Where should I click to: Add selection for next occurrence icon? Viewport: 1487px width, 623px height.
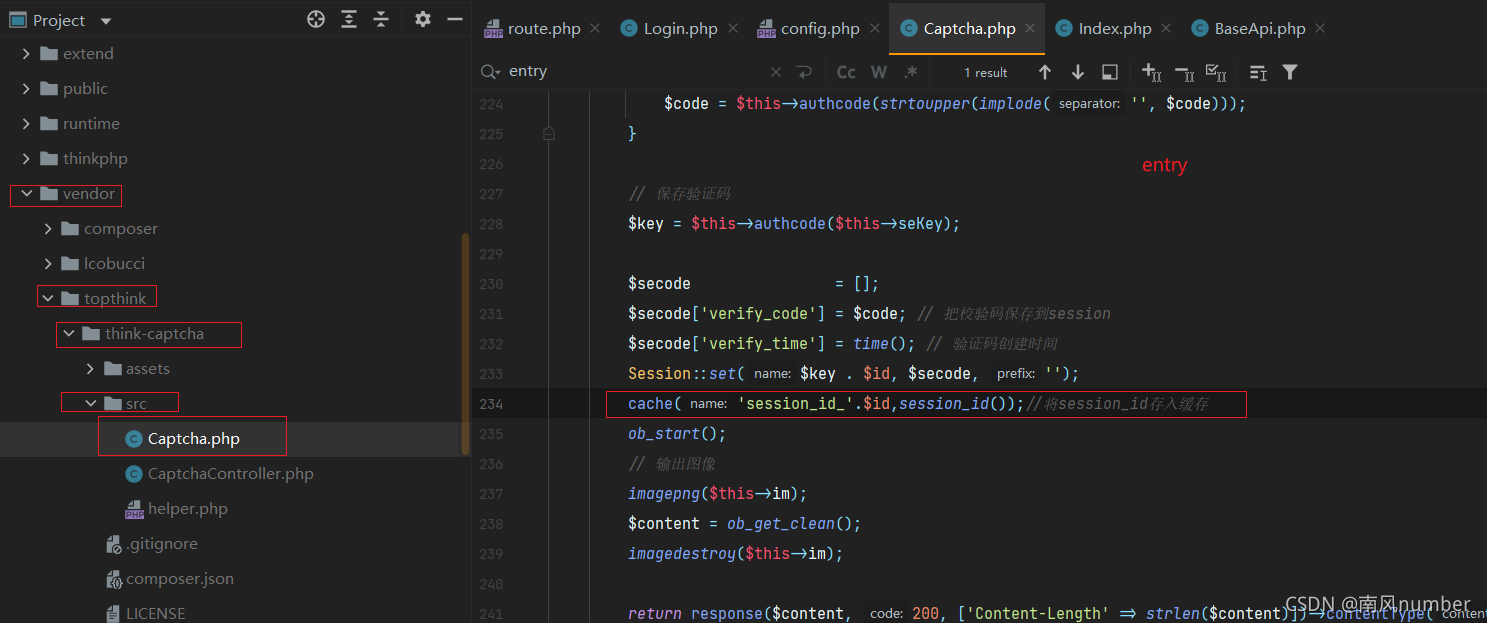click(1152, 72)
